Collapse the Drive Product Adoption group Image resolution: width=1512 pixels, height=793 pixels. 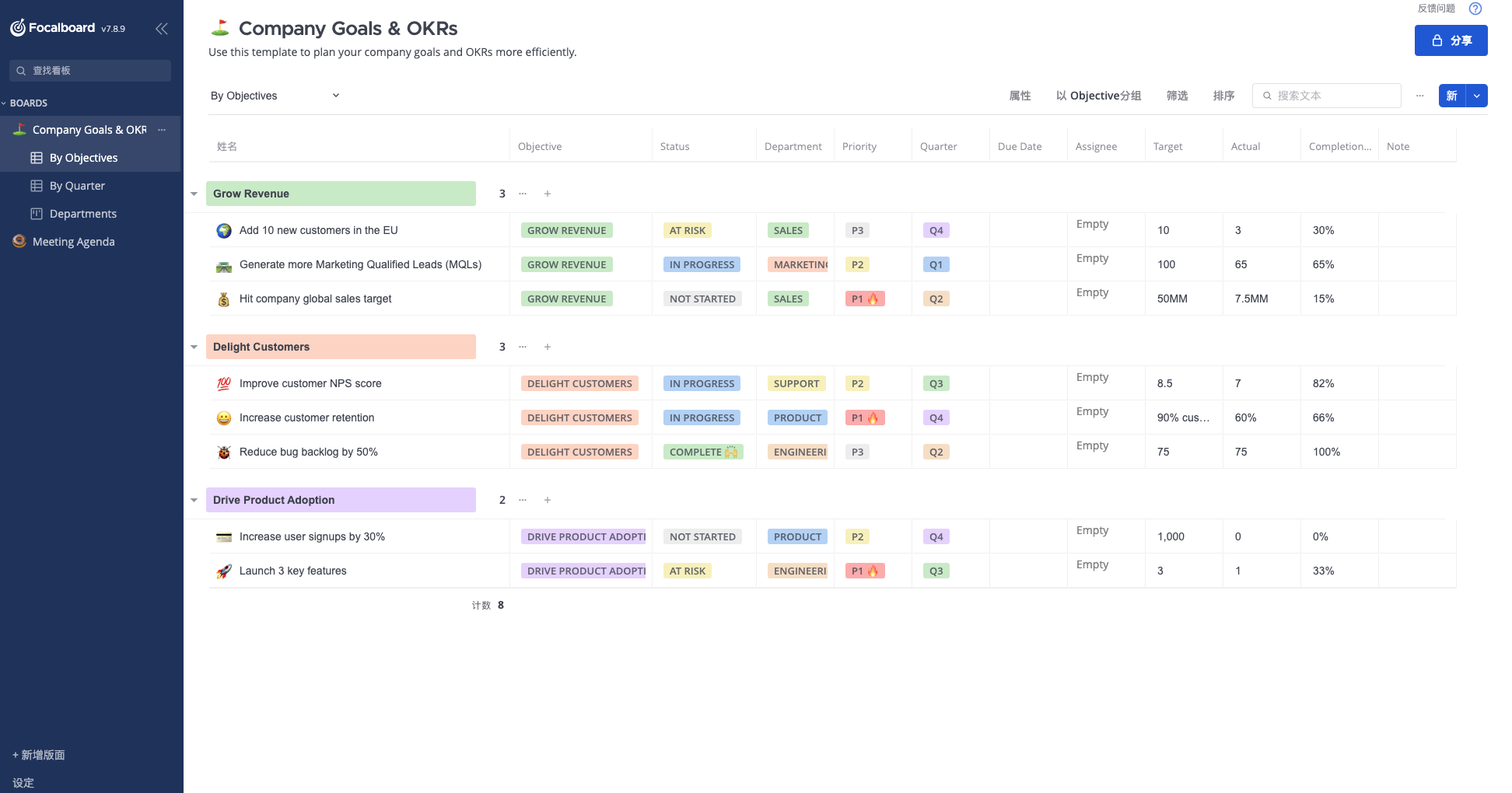pyautogui.click(x=194, y=500)
